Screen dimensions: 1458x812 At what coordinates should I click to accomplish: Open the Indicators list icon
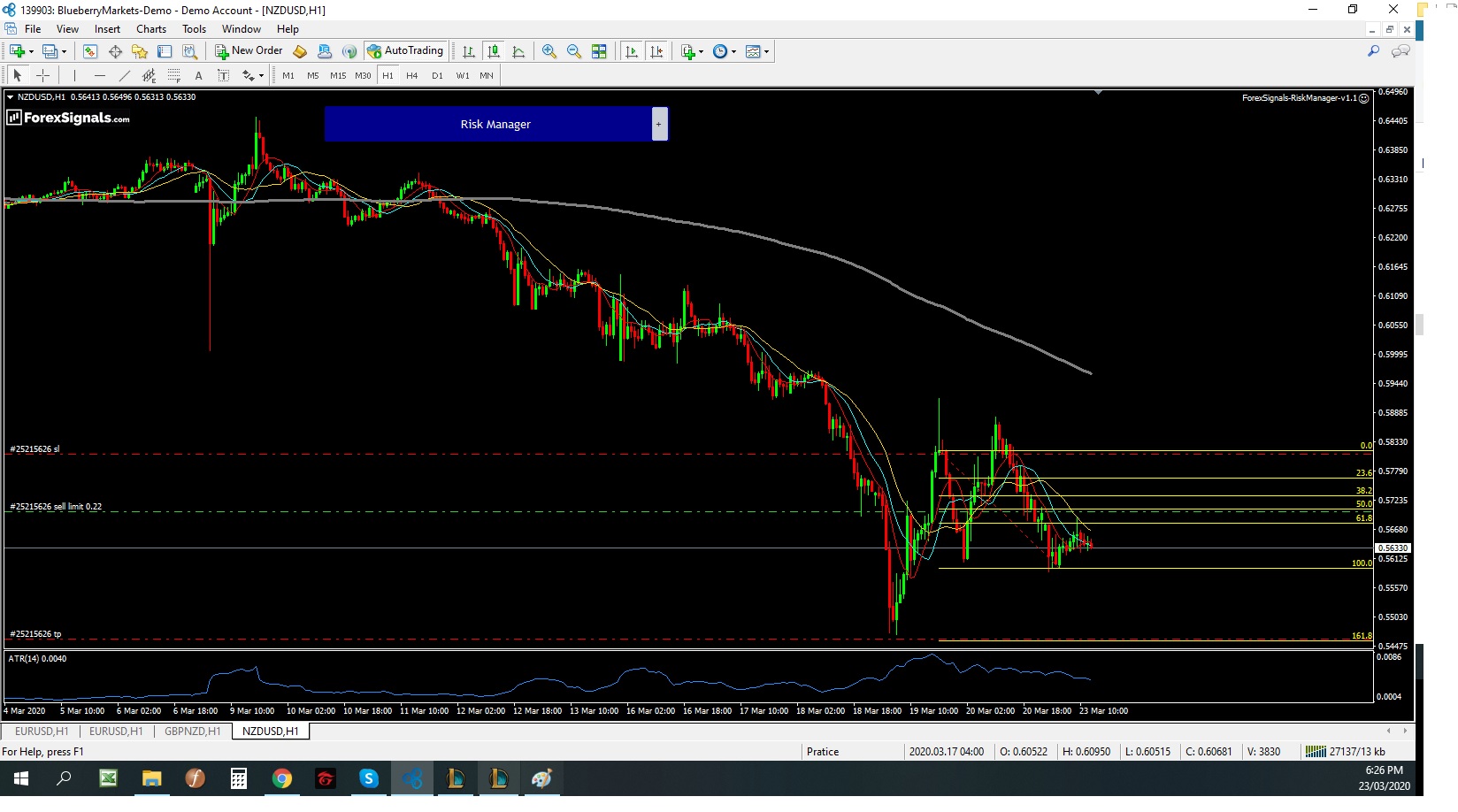[688, 51]
